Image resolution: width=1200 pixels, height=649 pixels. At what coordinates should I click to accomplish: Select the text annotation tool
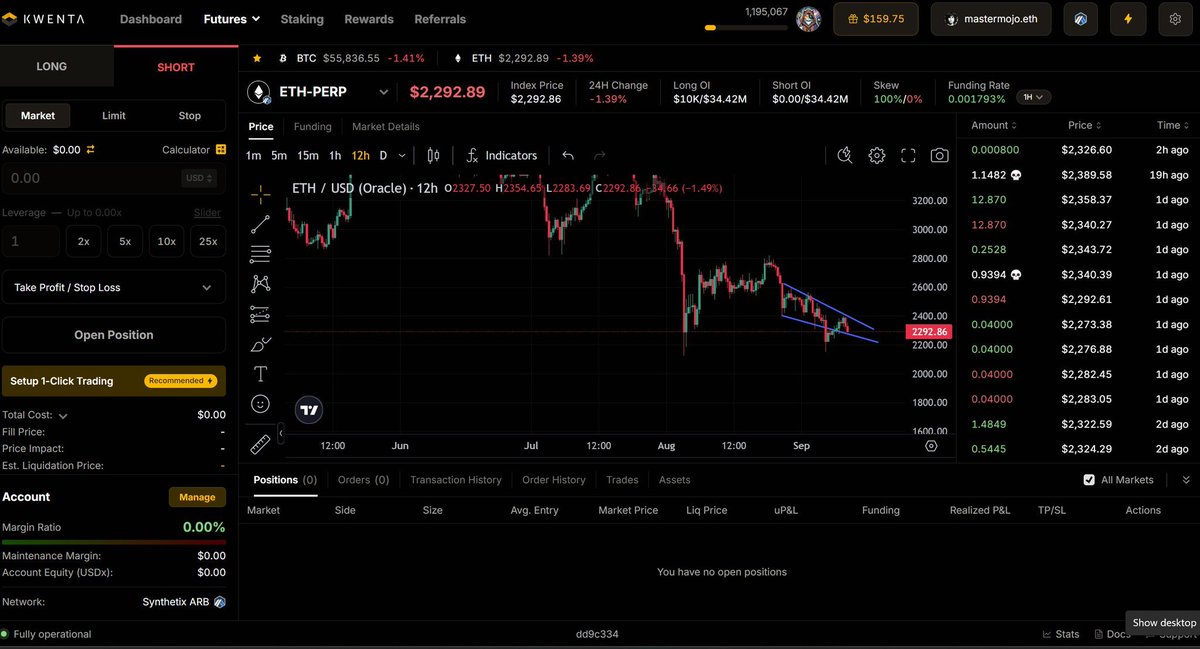[x=260, y=374]
